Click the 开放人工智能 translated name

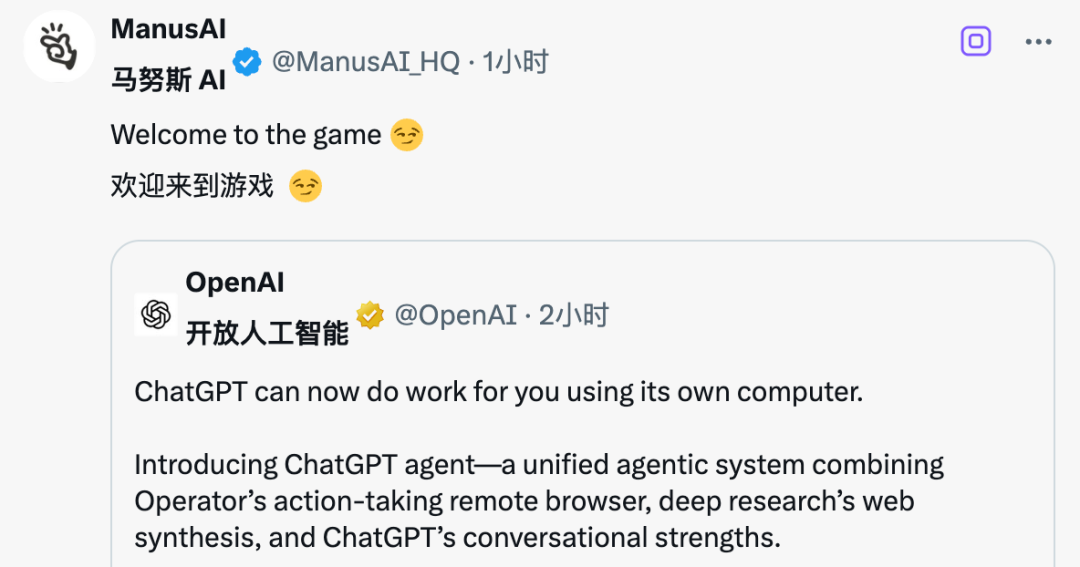point(267,333)
